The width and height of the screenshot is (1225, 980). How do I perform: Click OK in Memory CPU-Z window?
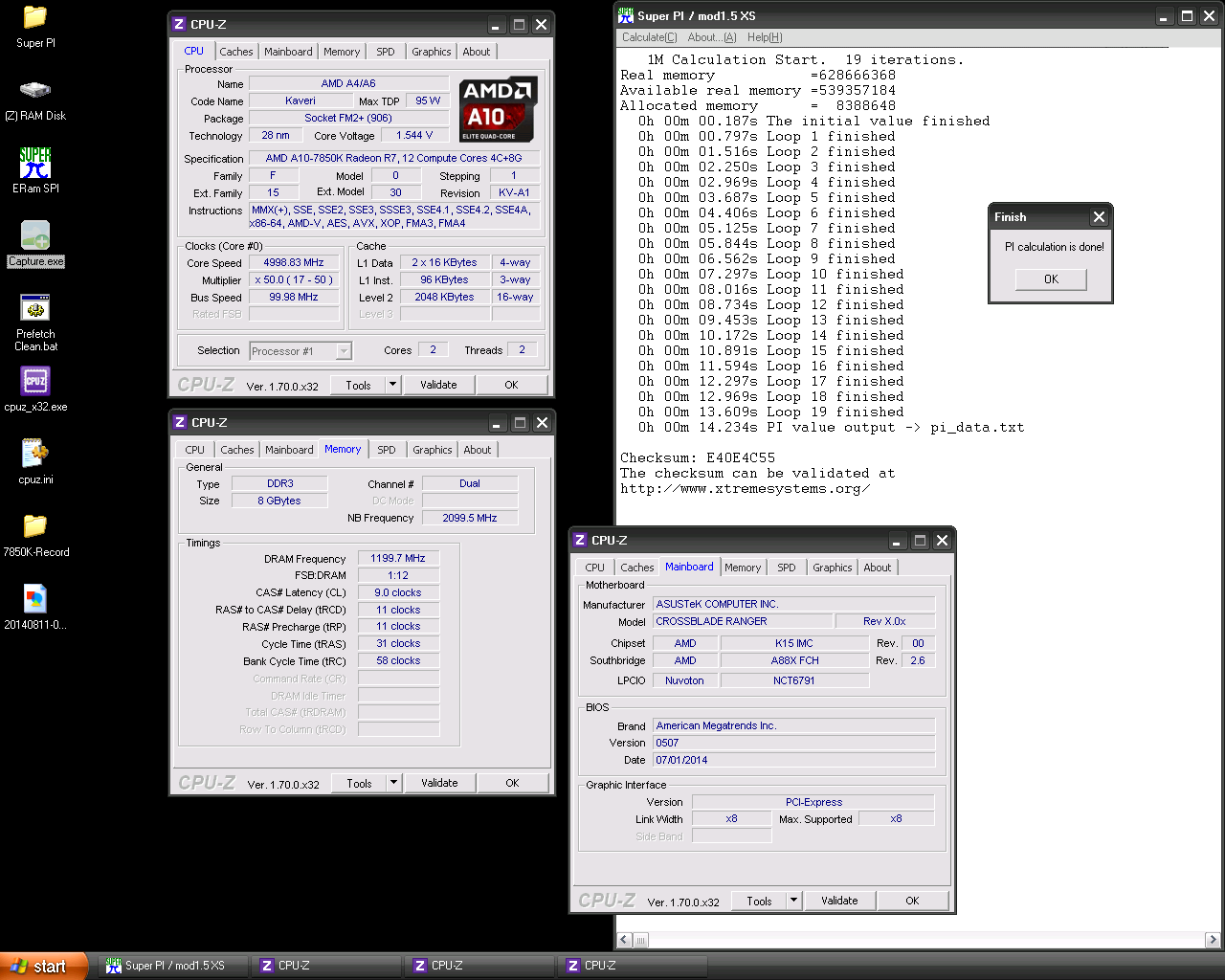point(512,783)
